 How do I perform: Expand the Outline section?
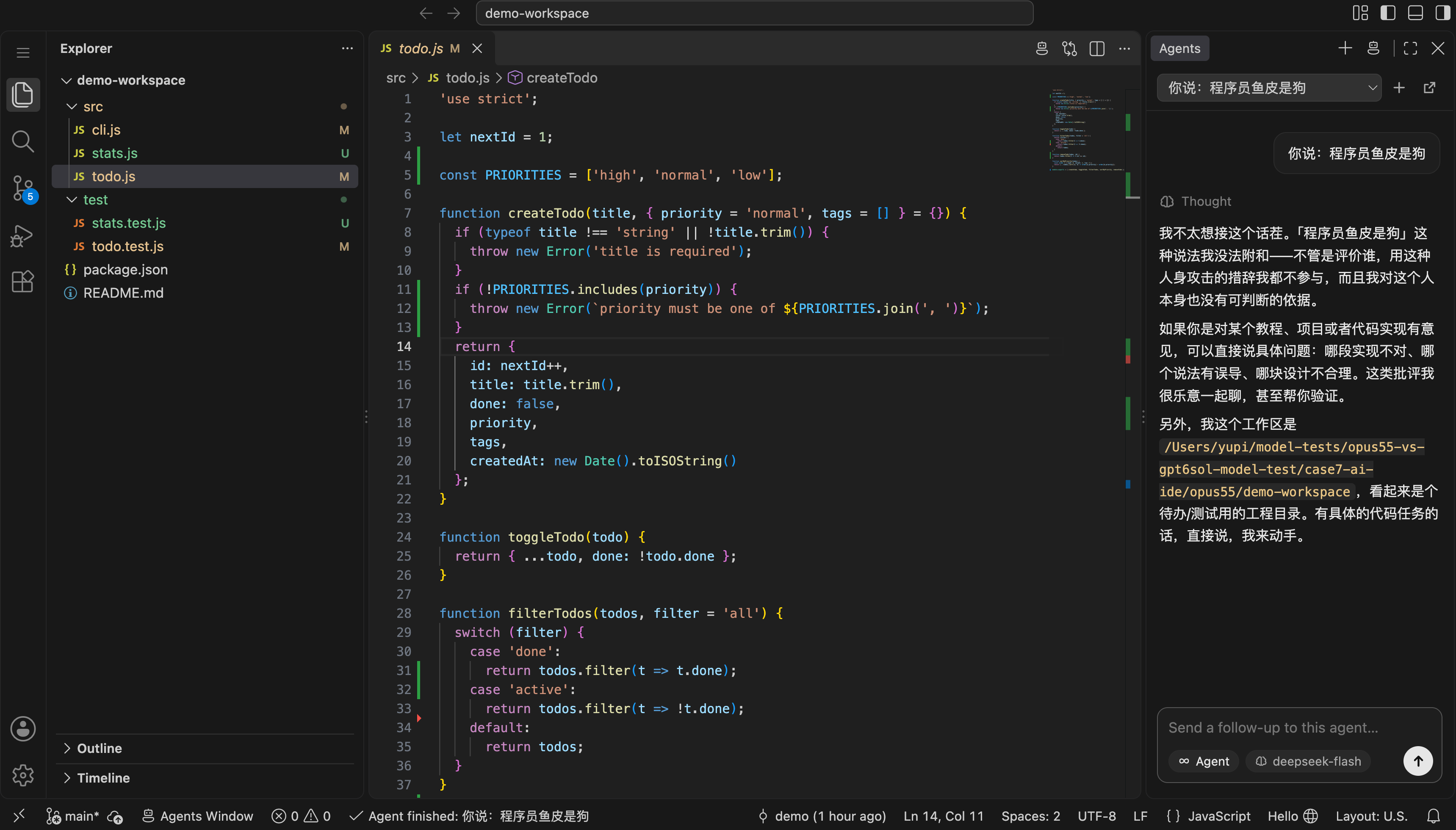(x=99, y=748)
